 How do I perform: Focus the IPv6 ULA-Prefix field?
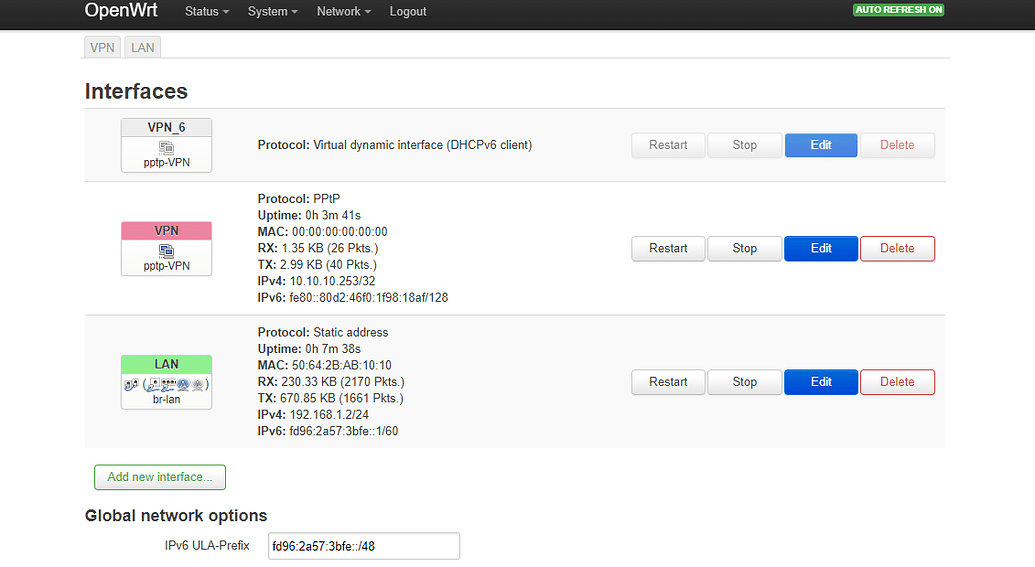pyautogui.click(x=363, y=546)
